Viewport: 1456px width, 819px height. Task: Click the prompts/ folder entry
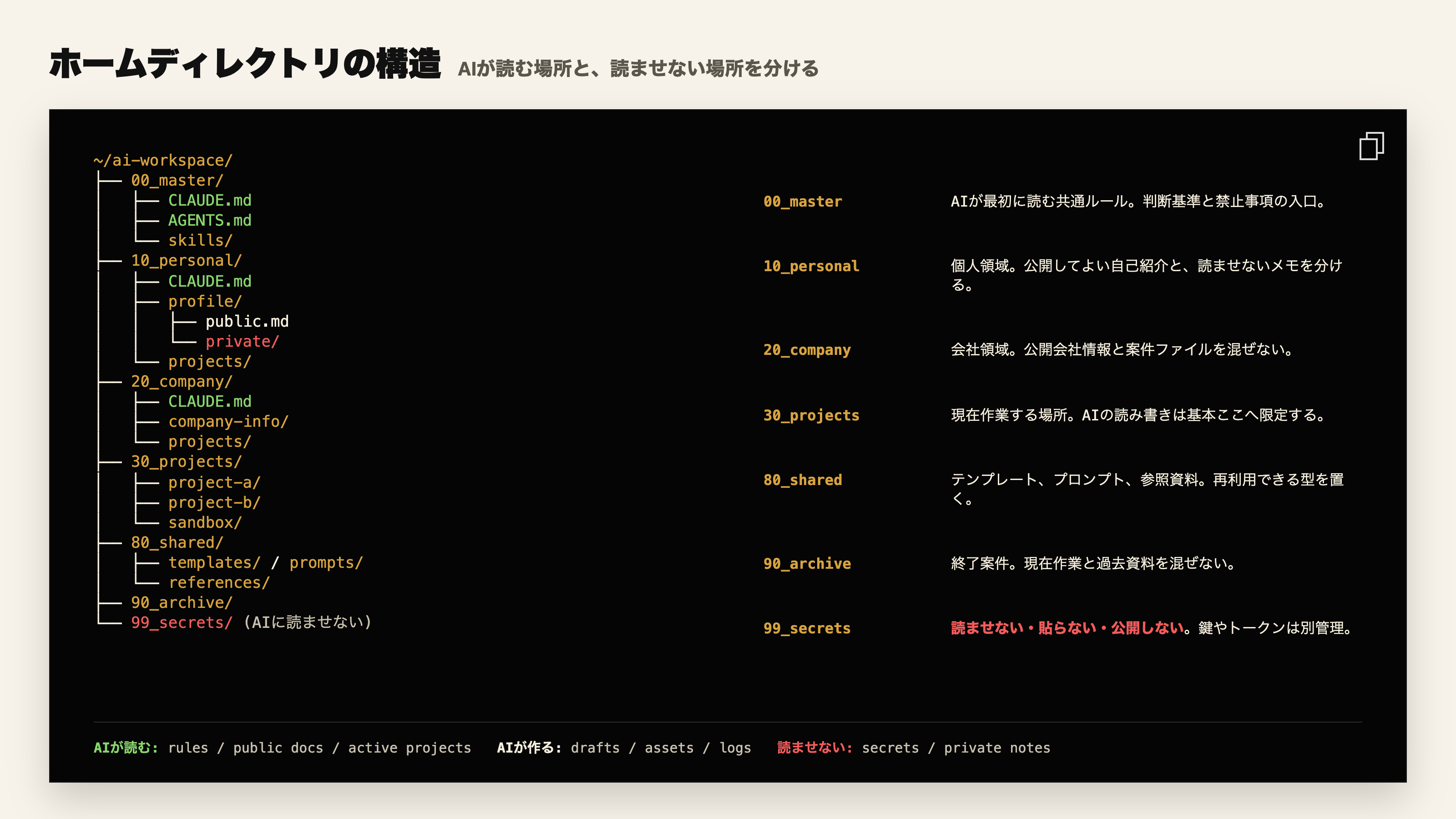(326, 562)
